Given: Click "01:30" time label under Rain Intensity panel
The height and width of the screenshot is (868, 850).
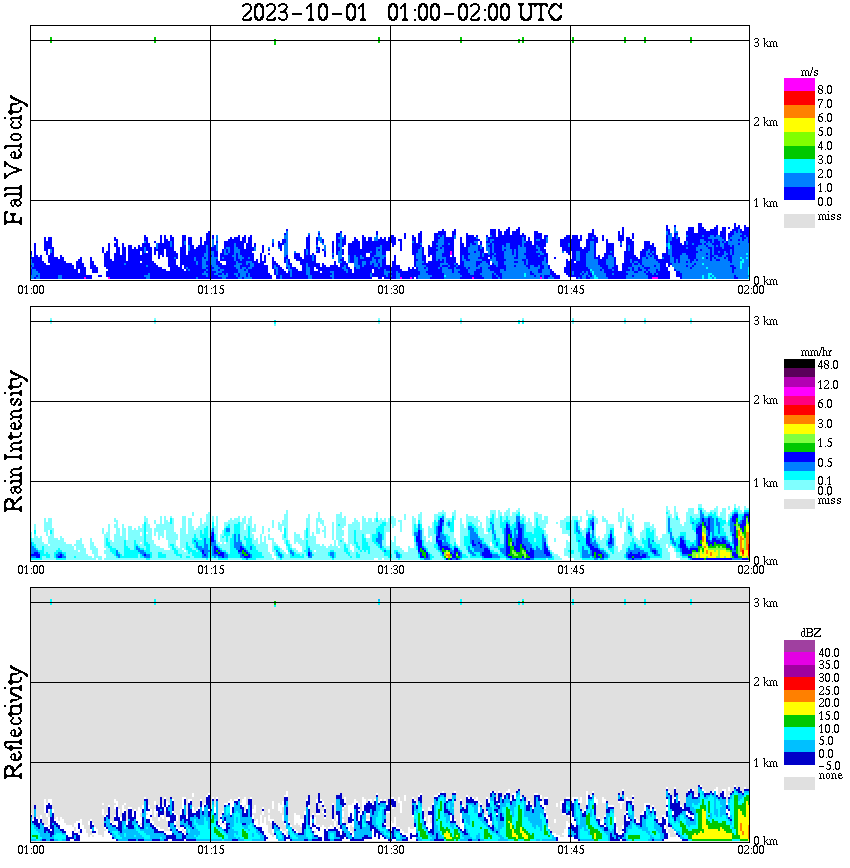Looking at the screenshot, I should pyautogui.click(x=391, y=570).
